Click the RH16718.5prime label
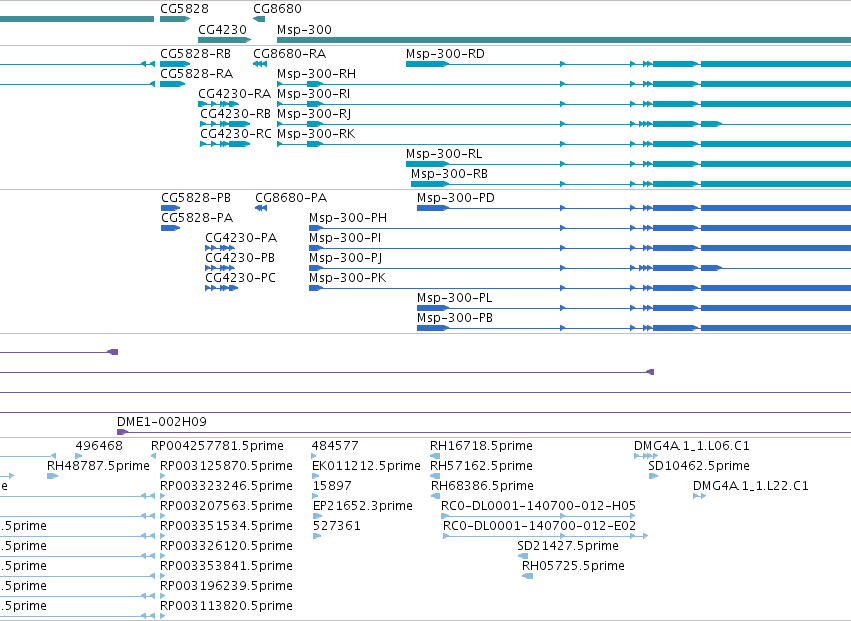The height and width of the screenshot is (621, 851). [481, 446]
